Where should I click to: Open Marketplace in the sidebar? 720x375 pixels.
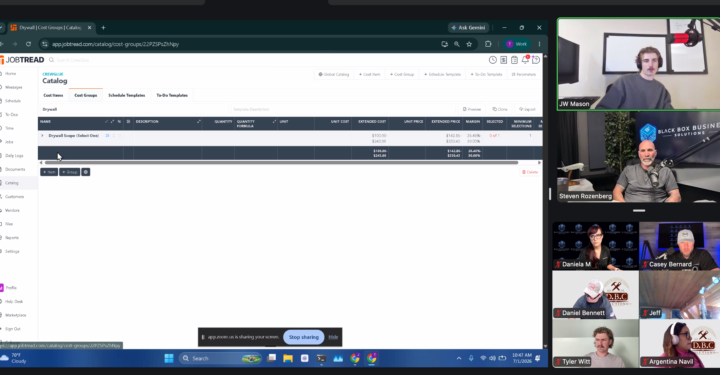pyautogui.click(x=15, y=315)
